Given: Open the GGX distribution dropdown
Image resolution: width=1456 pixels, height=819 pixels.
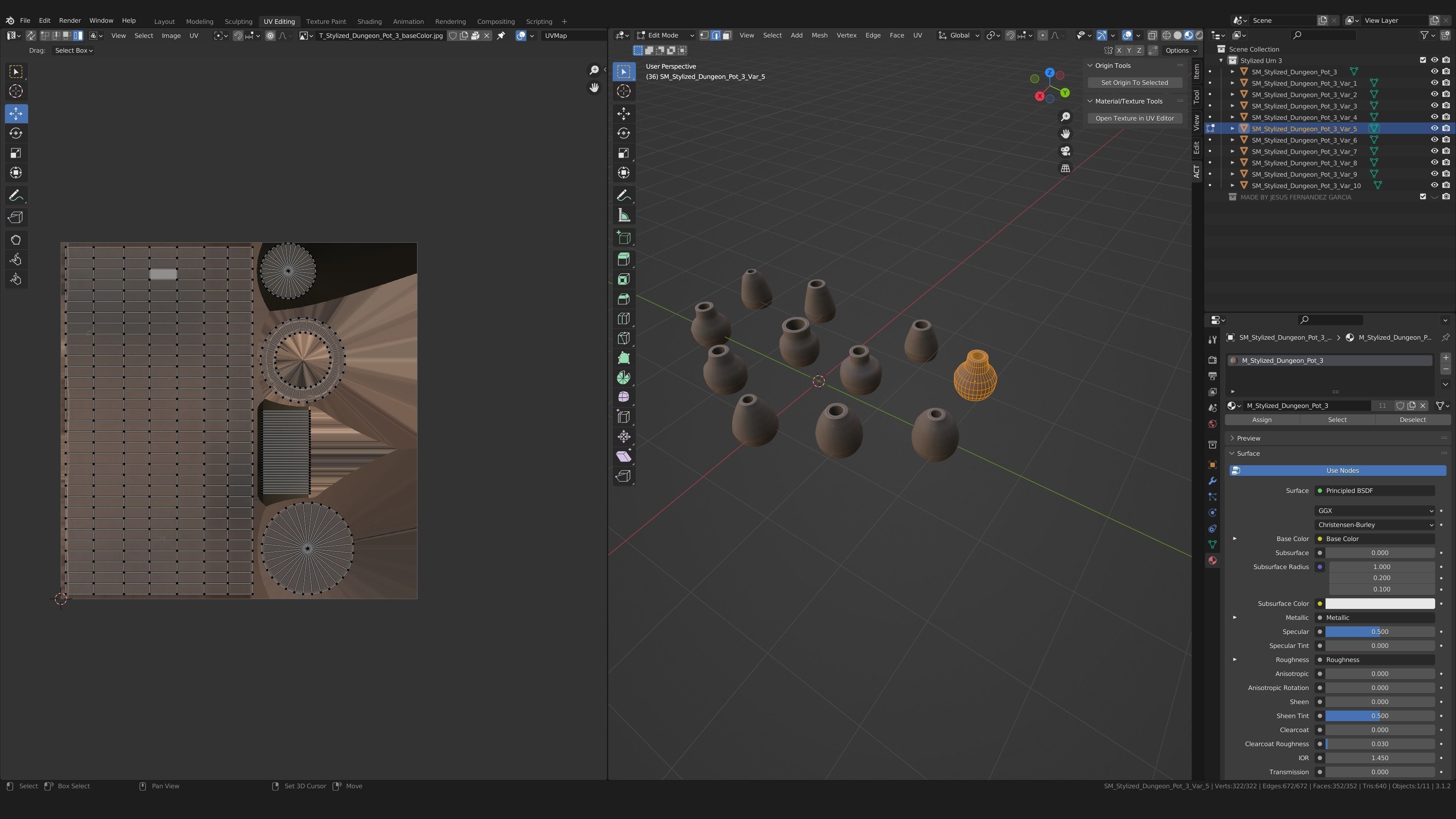Looking at the screenshot, I should click(x=1374, y=510).
